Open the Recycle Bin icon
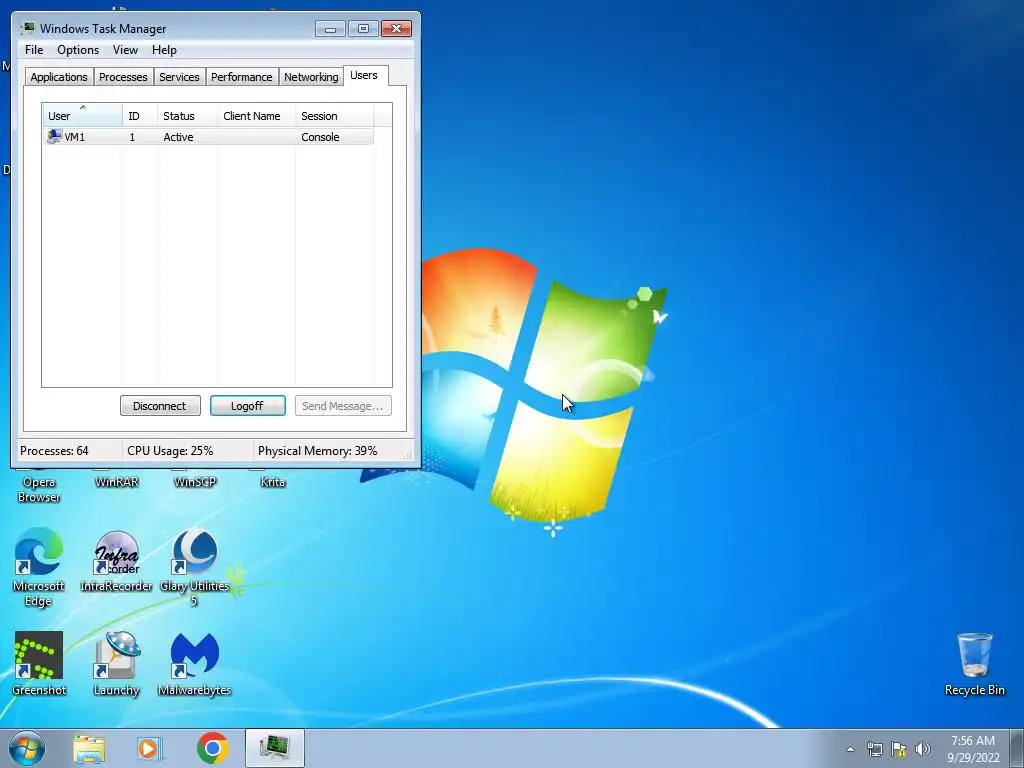This screenshot has width=1024, height=768. [974, 664]
